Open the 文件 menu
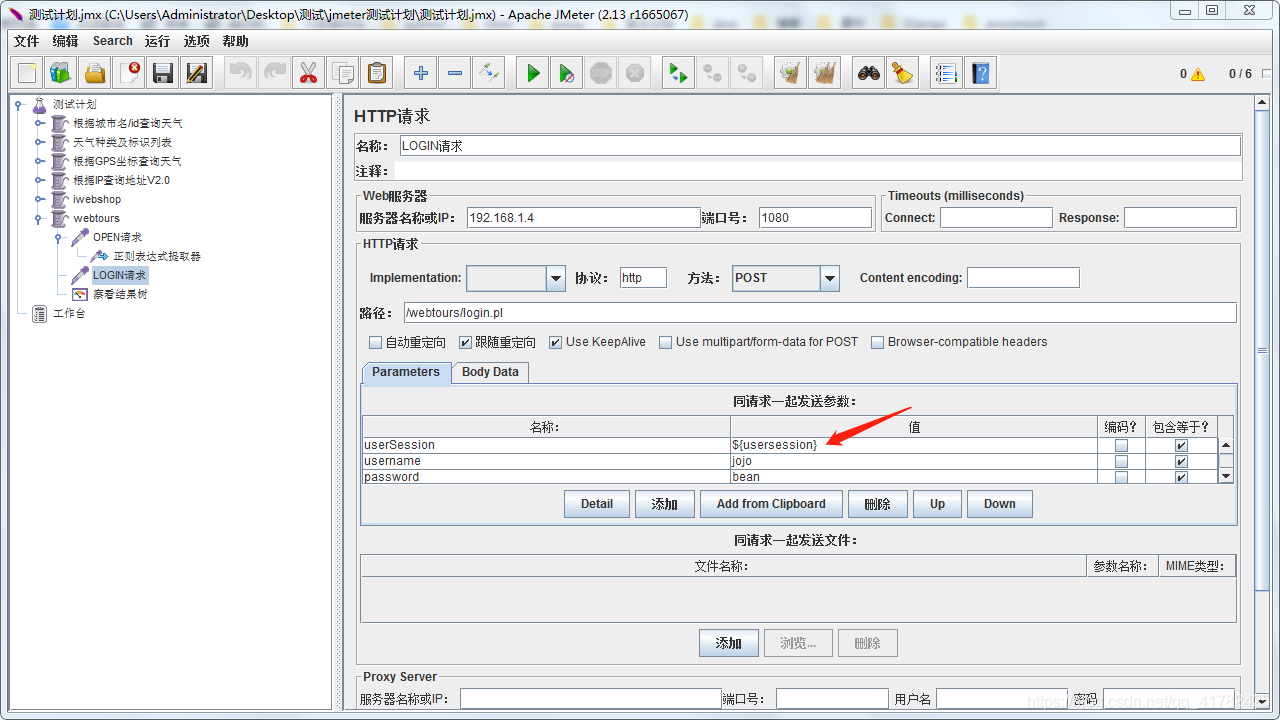This screenshot has height=720, width=1280. (27, 41)
